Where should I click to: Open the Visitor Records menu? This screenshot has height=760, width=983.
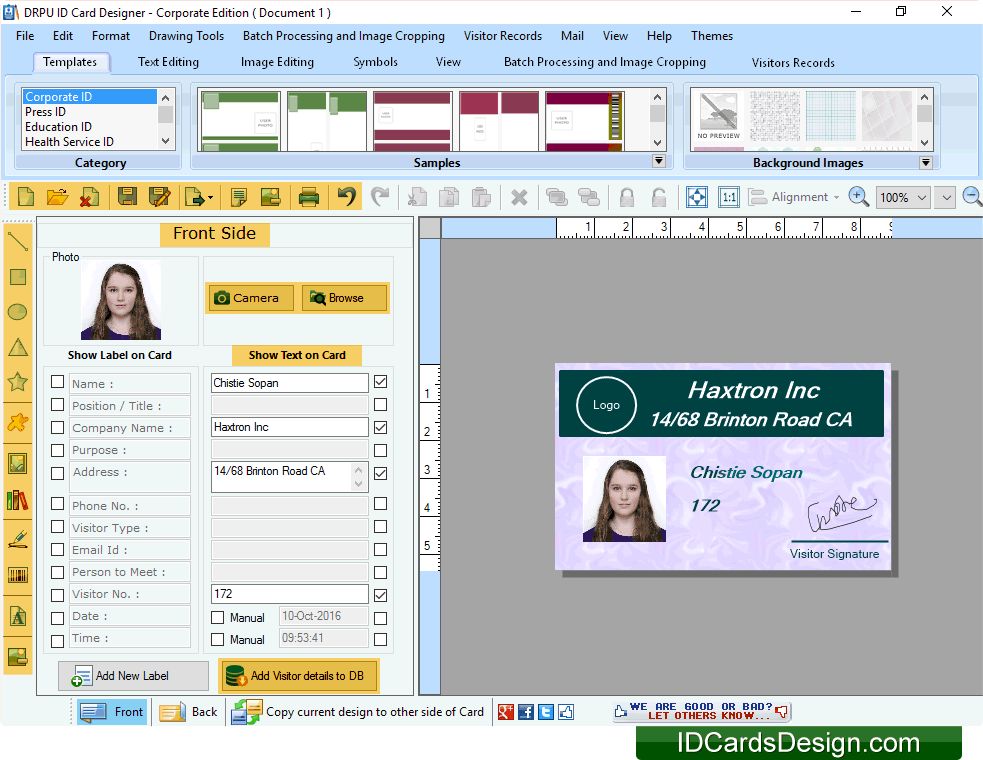[x=503, y=36]
